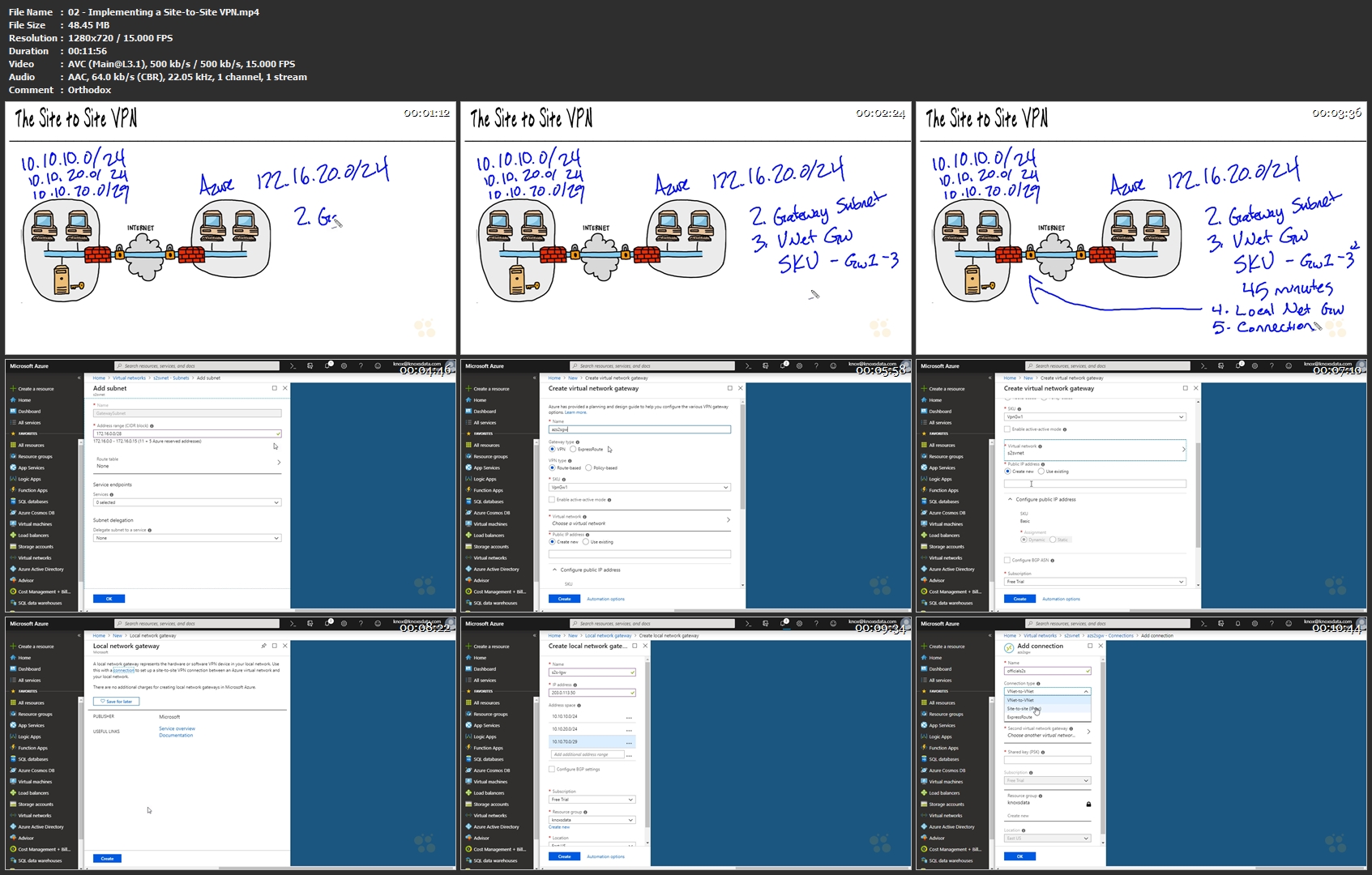
Task: Click Save for later in 00:08:22 frame
Action: (x=117, y=702)
